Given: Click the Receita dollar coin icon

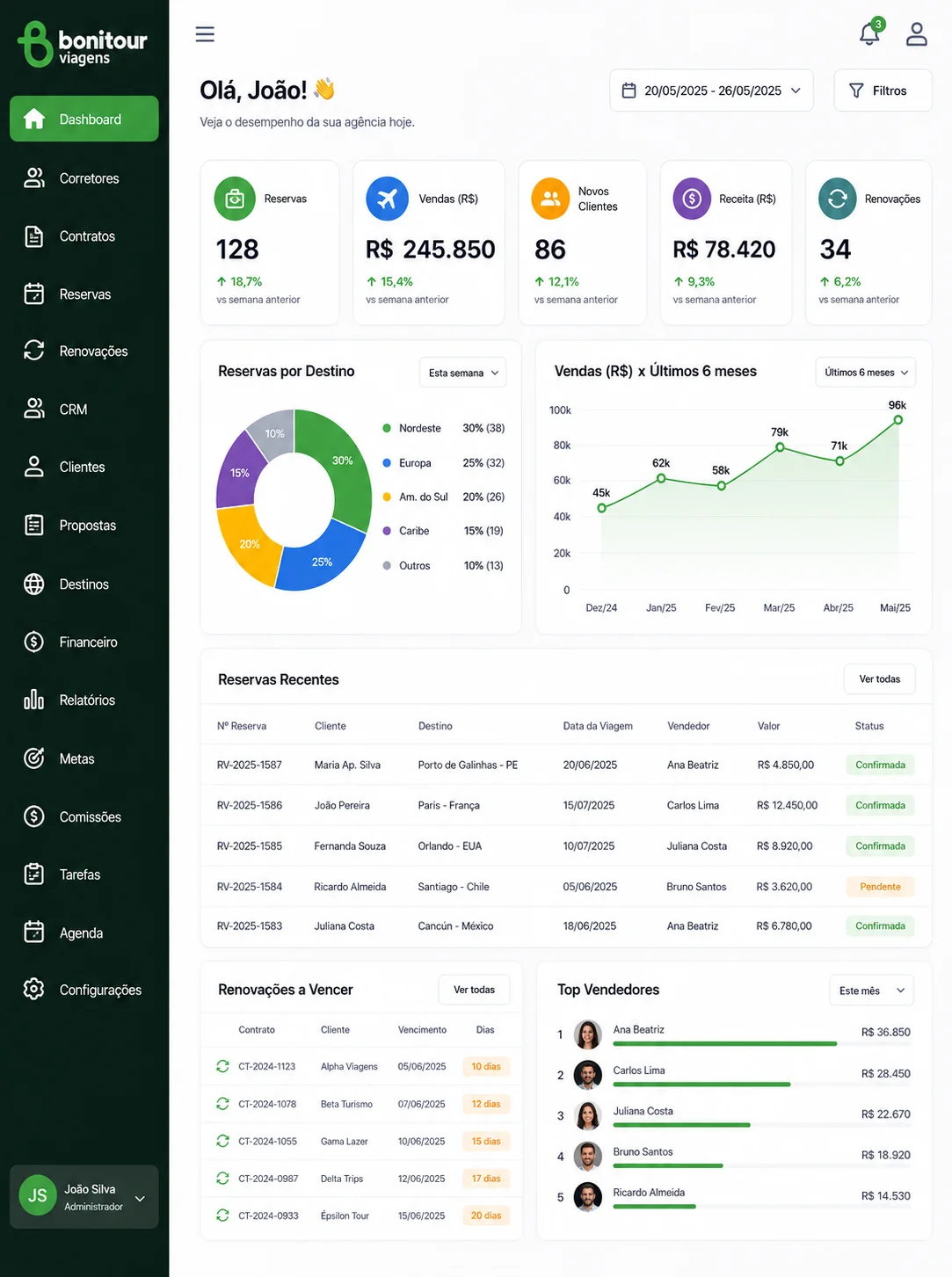Looking at the screenshot, I should (692, 199).
